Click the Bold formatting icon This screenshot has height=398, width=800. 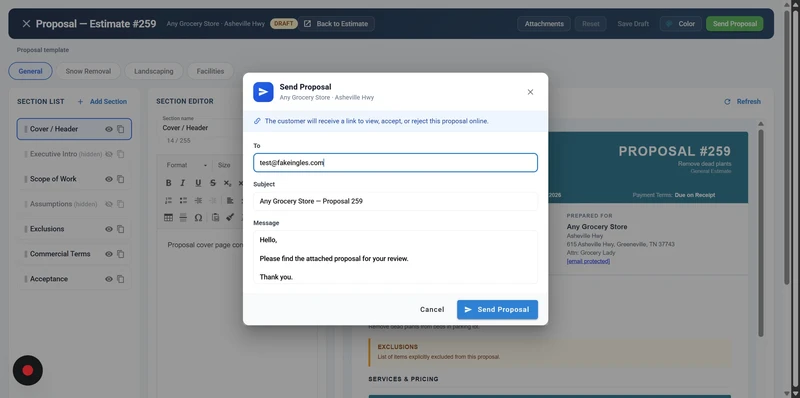coord(168,183)
